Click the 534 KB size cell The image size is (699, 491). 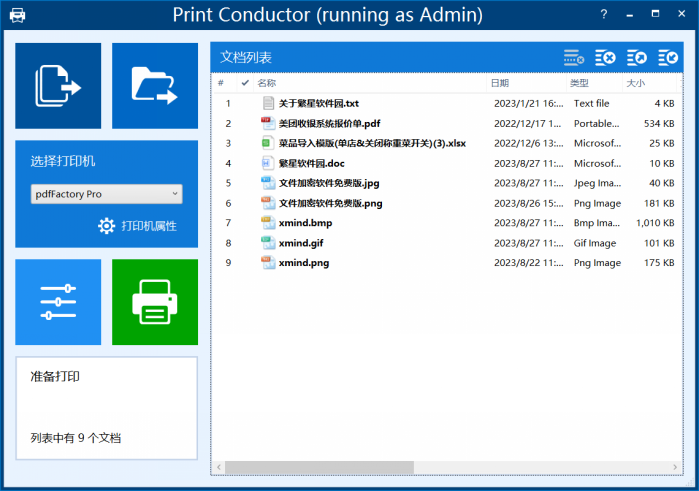click(659, 124)
